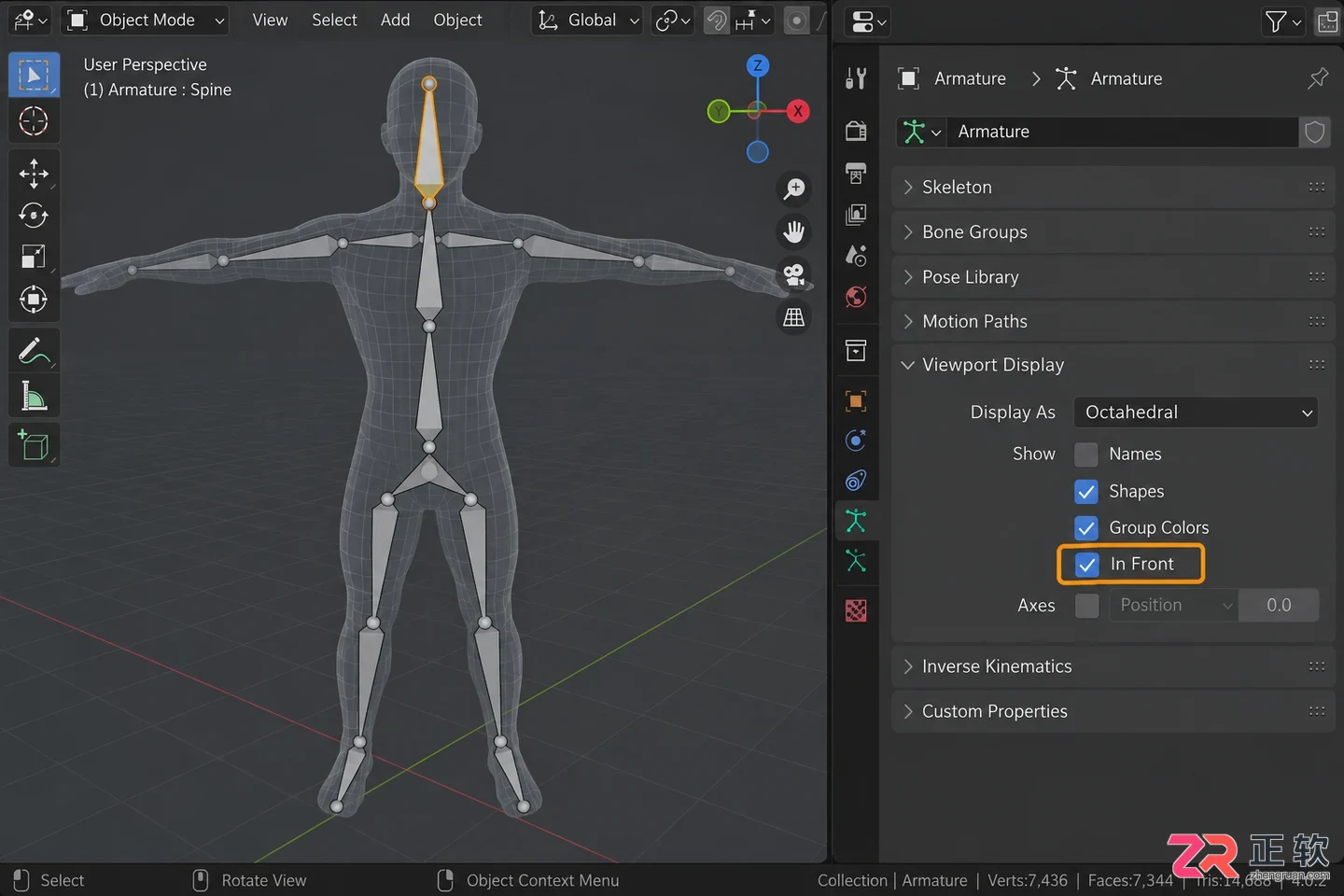The width and height of the screenshot is (1344, 896).
Task: Toggle the fake user shield button
Action: pyautogui.click(x=1314, y=132)
